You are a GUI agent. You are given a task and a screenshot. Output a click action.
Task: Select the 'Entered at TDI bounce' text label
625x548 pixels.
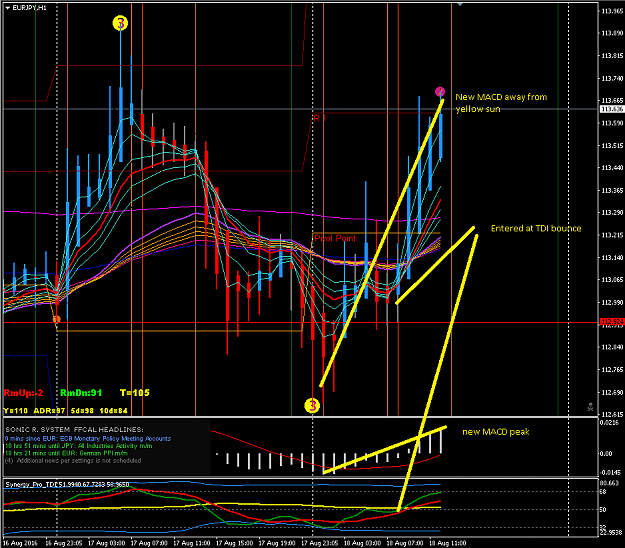tap(536, 228)
